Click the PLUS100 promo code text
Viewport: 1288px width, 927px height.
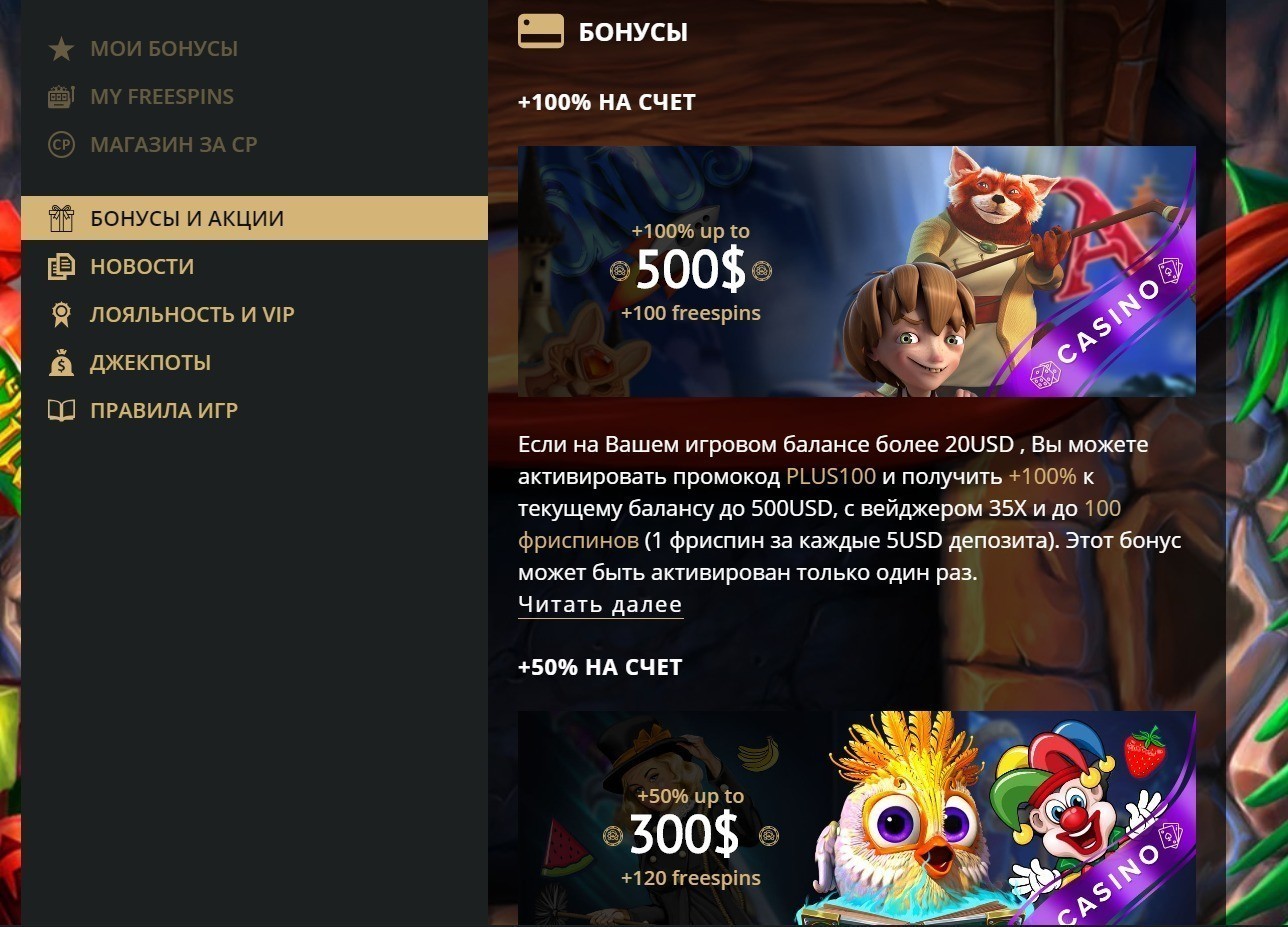[x=831, y=476]
